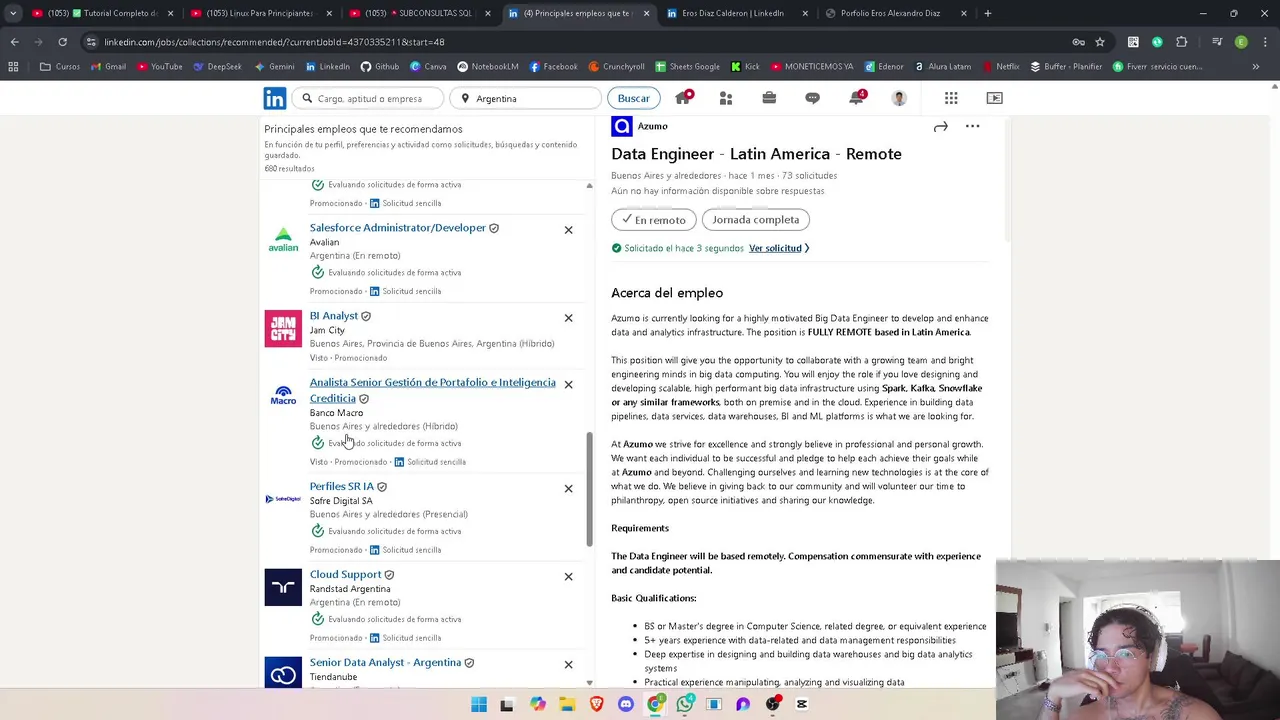The width and height of the screenshot is (1280, 720).
Task: Show more bookmarks chevron
Action: 1256,67
